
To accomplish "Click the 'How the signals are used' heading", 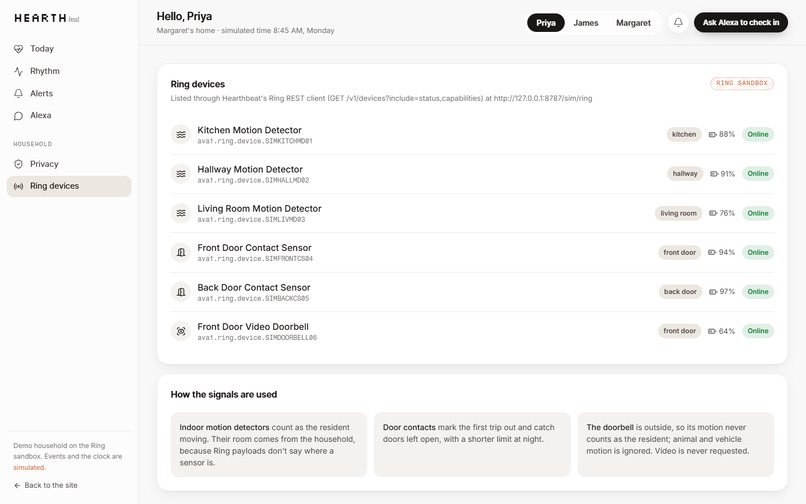I will point(224,394).
